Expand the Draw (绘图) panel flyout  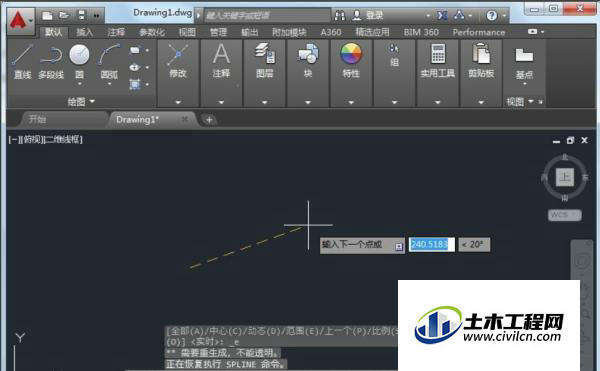pos(81,102)
